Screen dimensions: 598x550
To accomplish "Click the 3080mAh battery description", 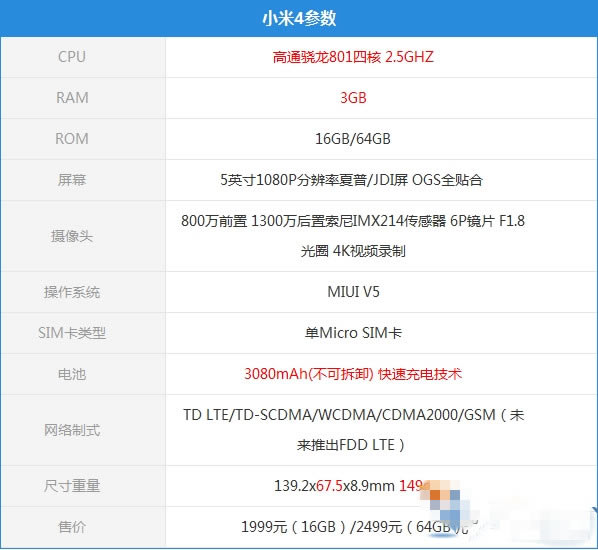I will [353, 374].
